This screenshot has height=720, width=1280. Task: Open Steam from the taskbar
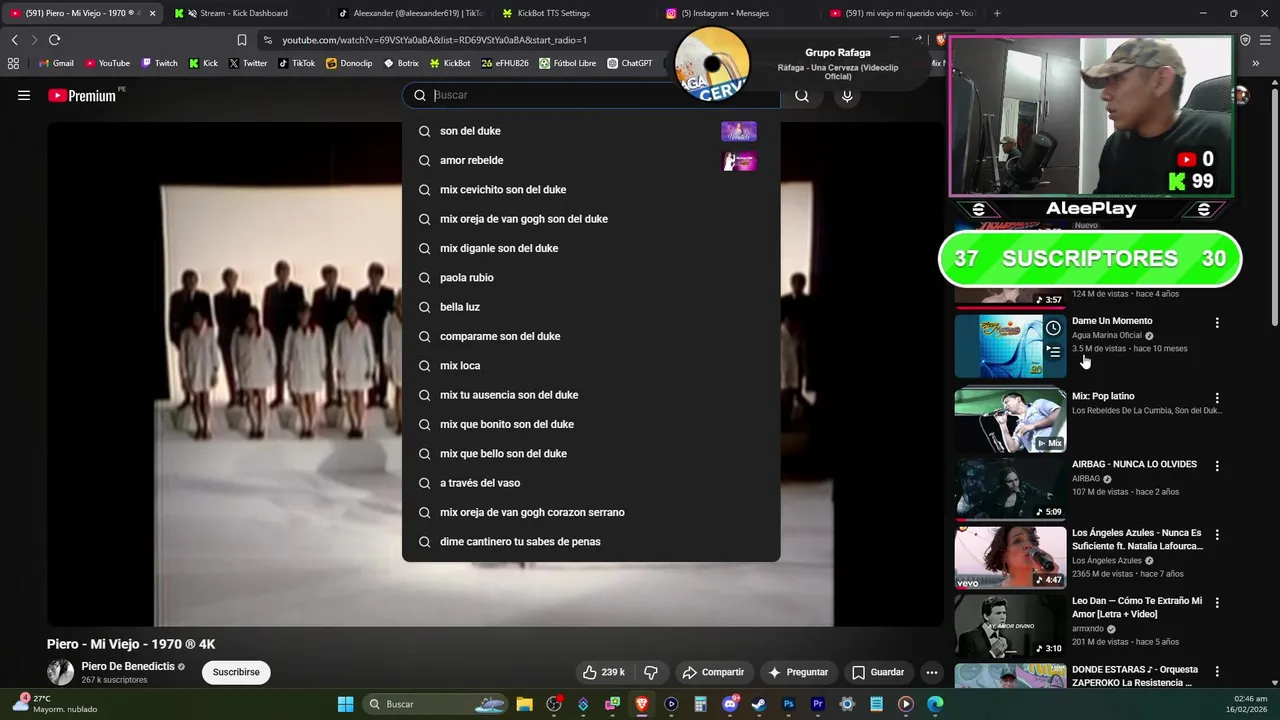click(759, 704)
